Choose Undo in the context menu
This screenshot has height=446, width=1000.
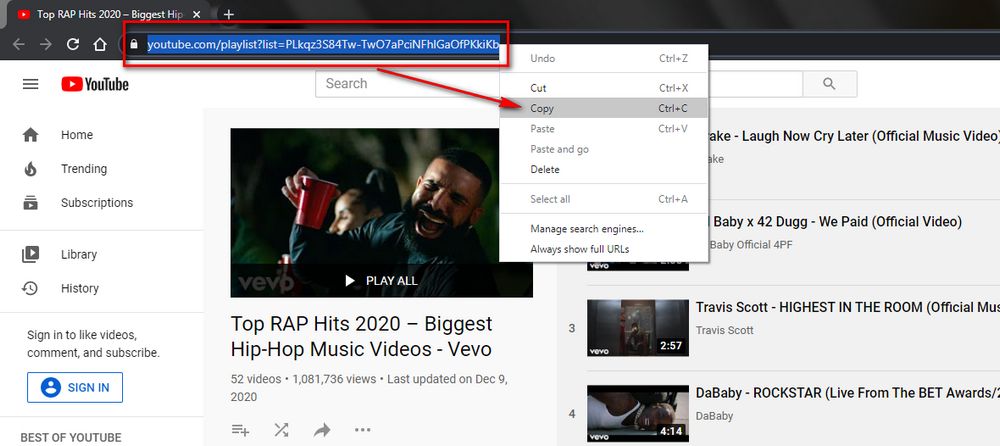pos(603,58)
